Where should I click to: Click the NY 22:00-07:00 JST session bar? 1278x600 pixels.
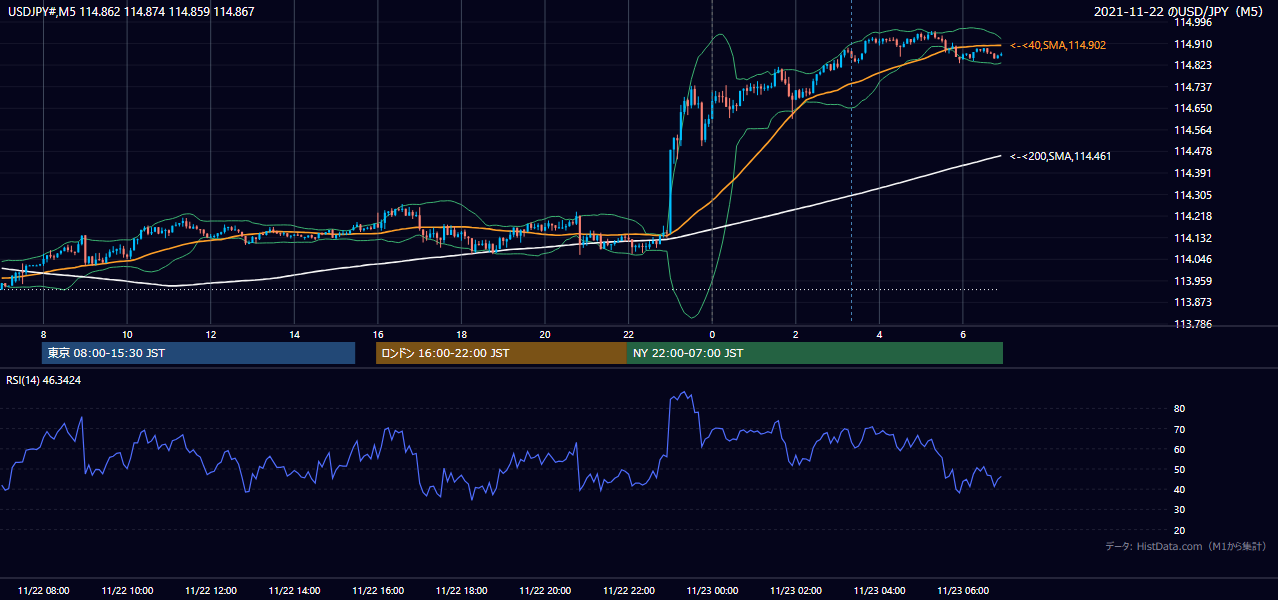point(815,353)
